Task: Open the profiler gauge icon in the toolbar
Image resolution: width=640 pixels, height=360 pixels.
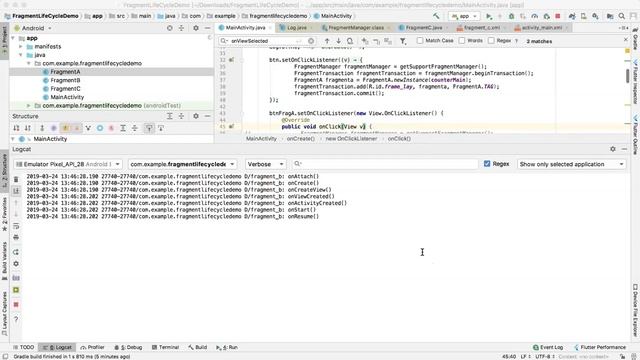Action: (535, 16)
